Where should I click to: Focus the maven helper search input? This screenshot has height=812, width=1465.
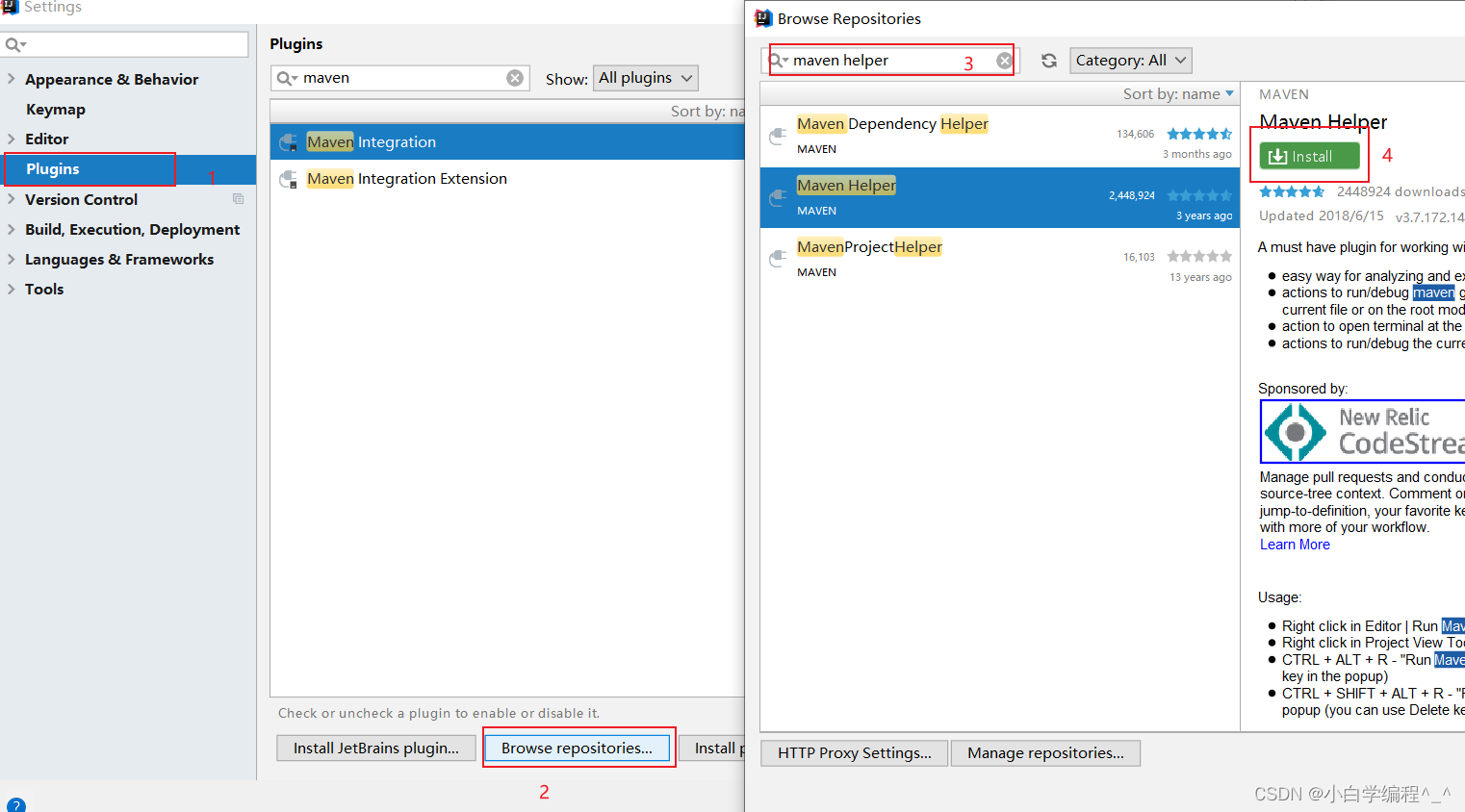tap(892, 61)
